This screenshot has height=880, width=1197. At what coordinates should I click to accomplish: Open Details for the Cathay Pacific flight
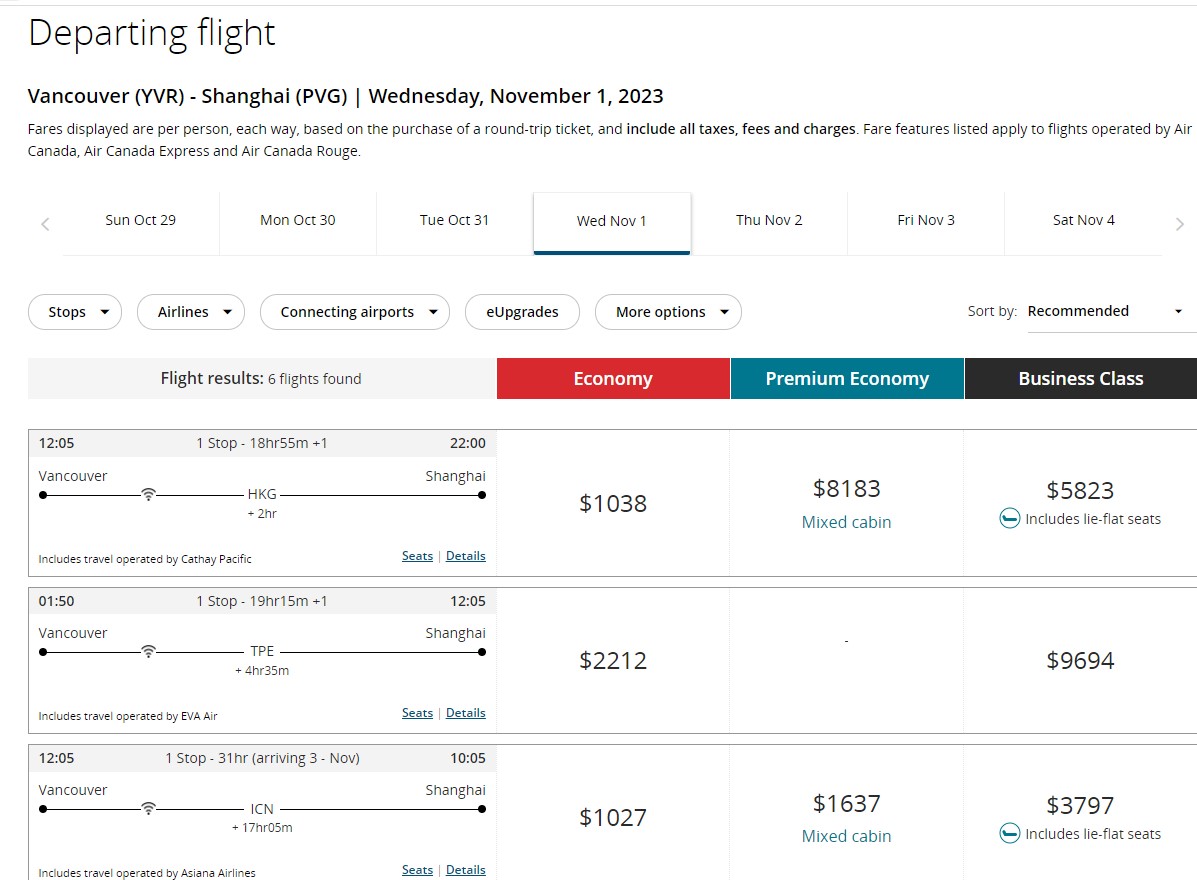pyautogui.click(x=466, y=556)
